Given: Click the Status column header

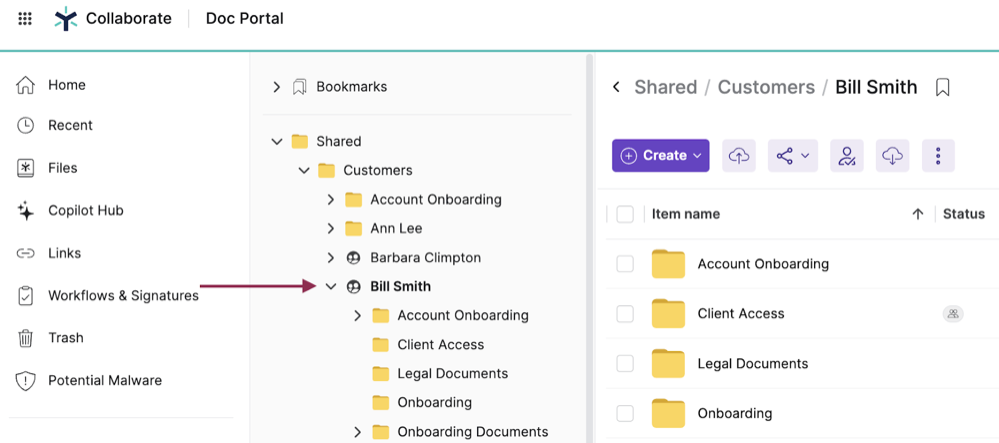Looking at the screenshot, I should click(x=963, y=214).
